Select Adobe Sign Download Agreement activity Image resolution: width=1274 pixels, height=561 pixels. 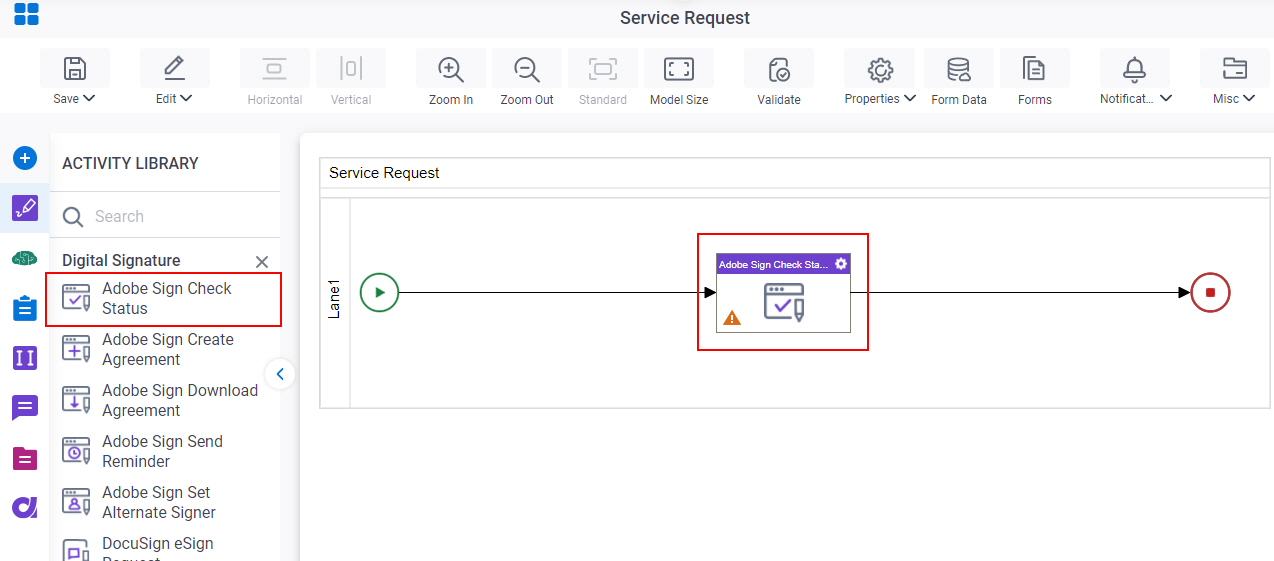(x=164, y=400)
